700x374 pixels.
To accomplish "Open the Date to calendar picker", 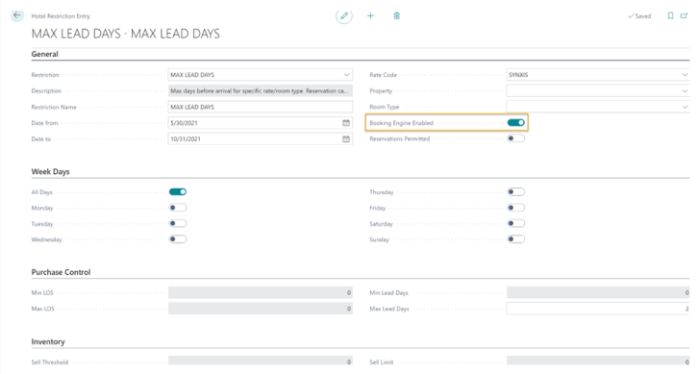I will 346,139.
